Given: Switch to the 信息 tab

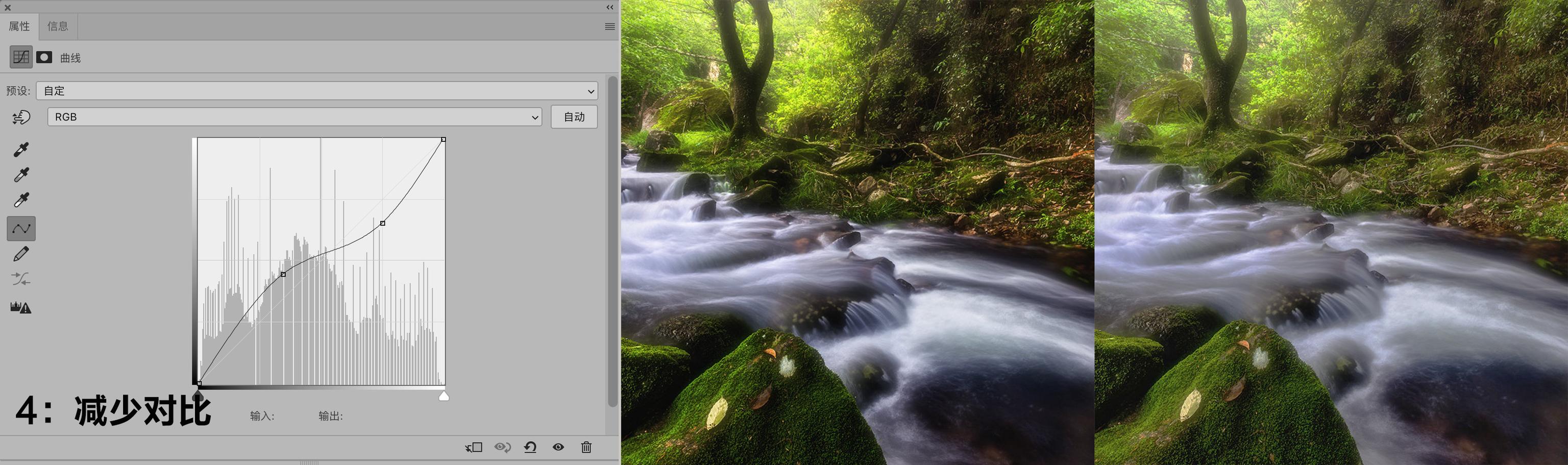Looking at the screenshot, I should click(x=58, y=26).
